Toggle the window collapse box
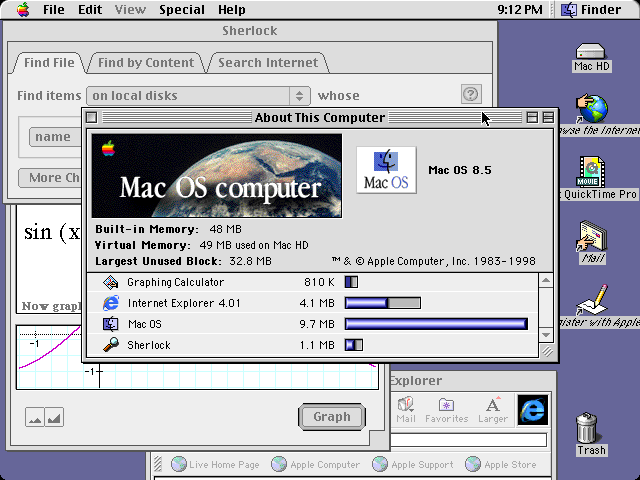 click(x=548, y=118)
